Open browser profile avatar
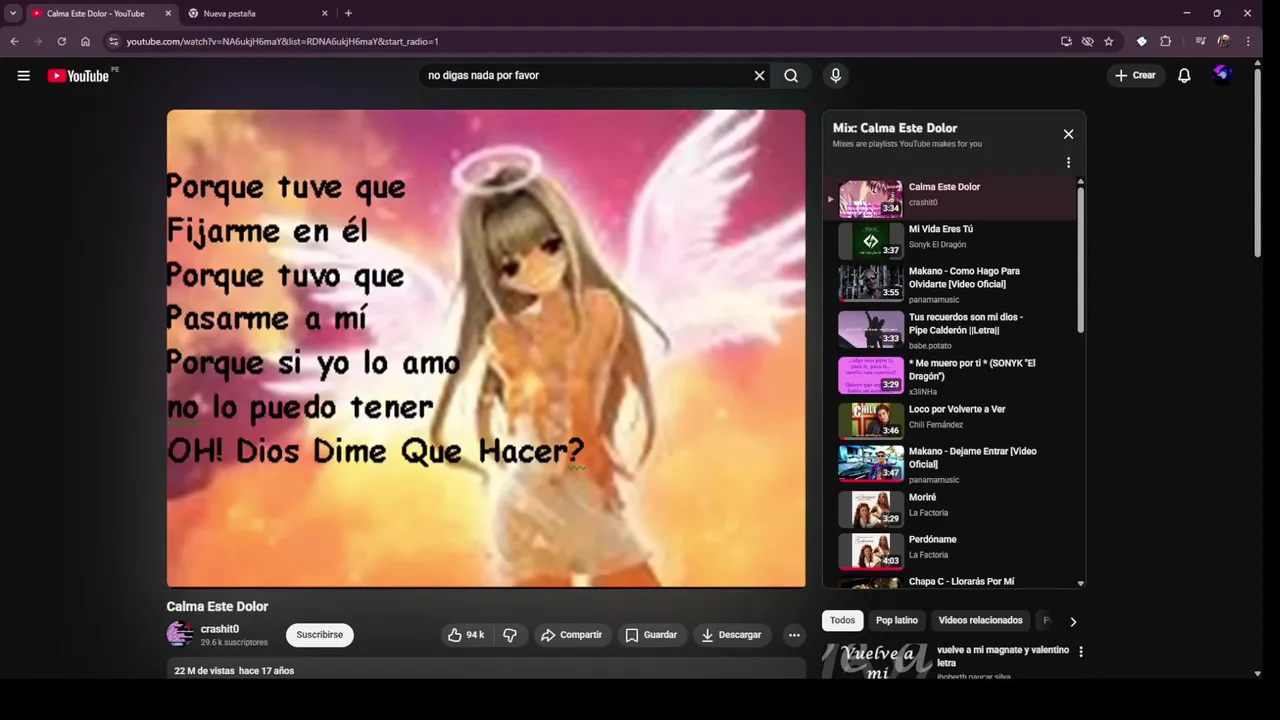 tap(1224, 41)
